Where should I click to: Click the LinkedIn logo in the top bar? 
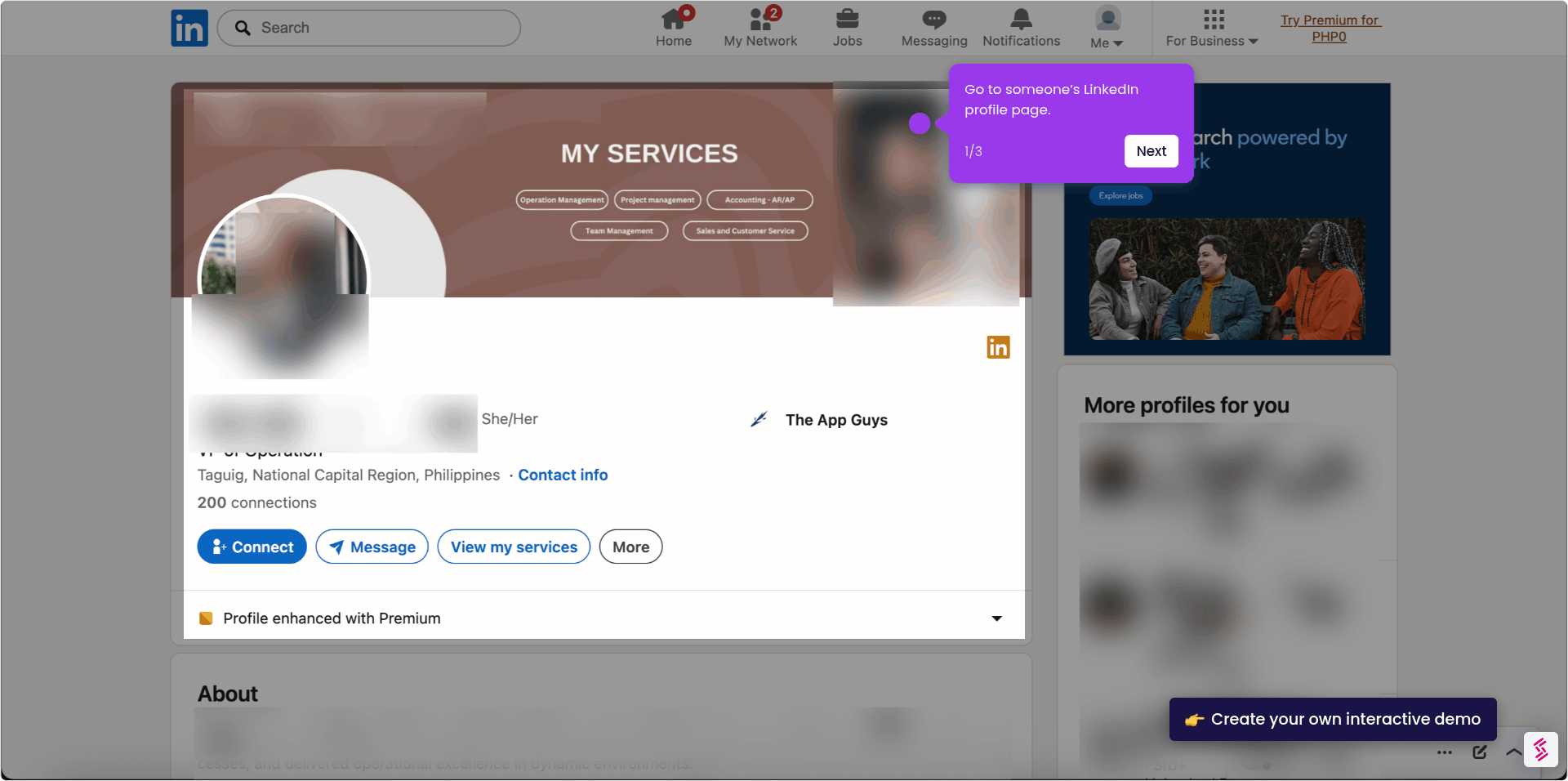[x=189, y=28]
